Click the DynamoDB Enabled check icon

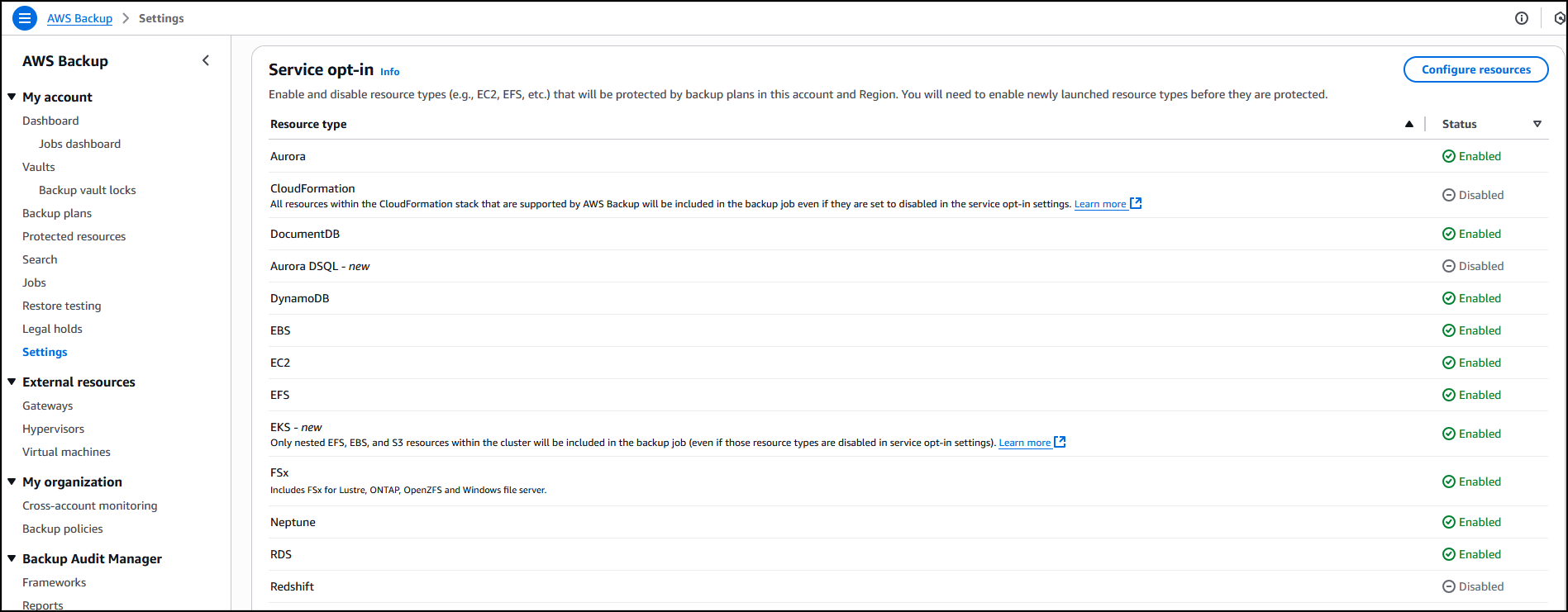(1449, 298)
